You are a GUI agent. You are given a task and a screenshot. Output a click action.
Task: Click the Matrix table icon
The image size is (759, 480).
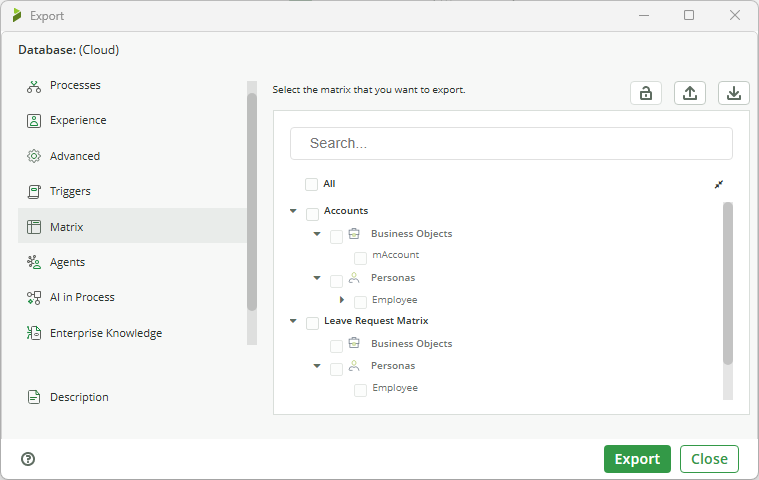point(34,227)
